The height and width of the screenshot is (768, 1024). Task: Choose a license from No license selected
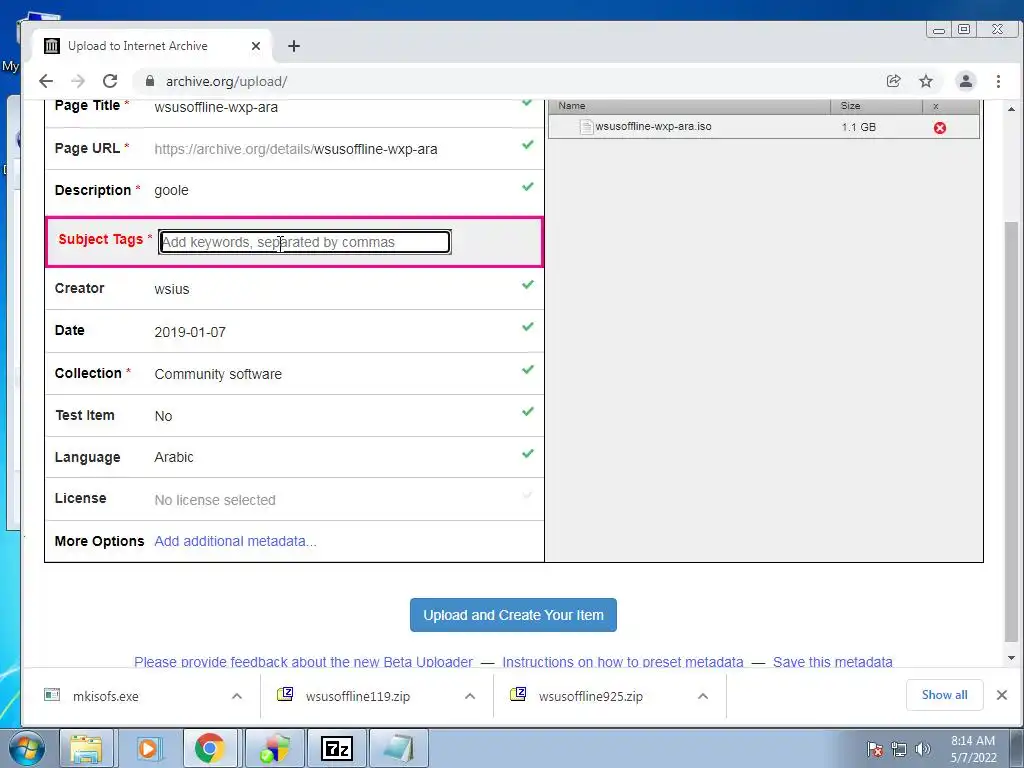coord(215,500)
